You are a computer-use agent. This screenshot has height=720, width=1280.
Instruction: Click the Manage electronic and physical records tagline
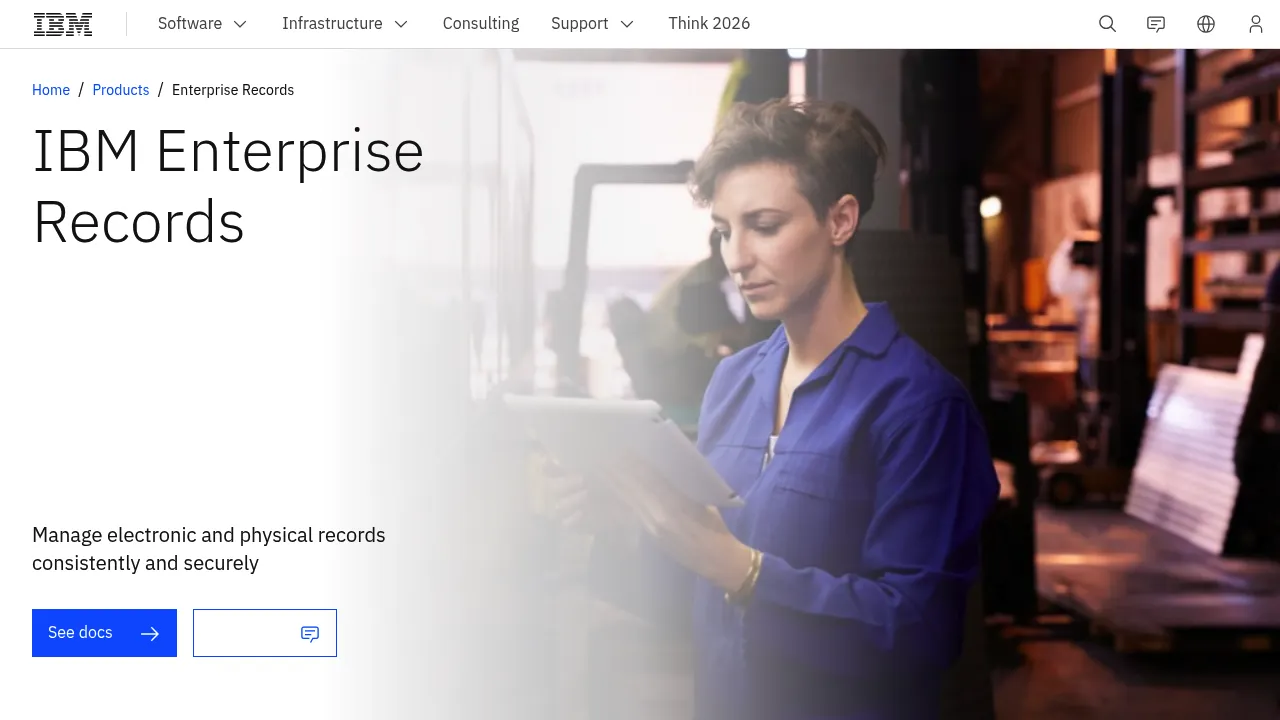[209, 549]
